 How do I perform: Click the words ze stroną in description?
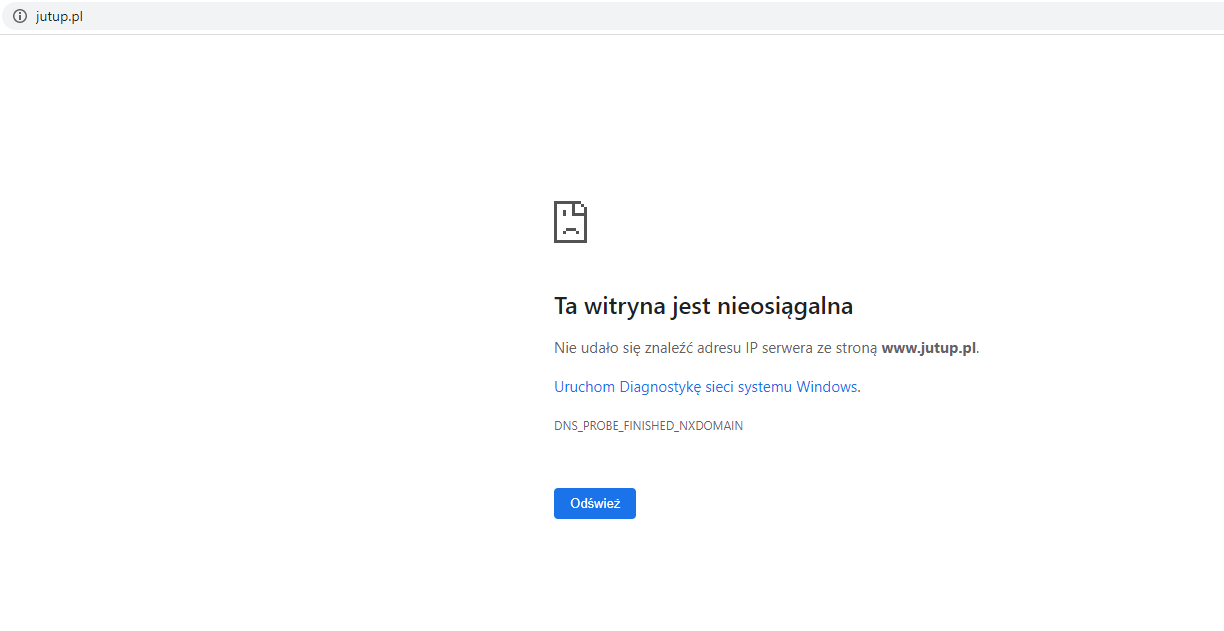[x=848, y=348]
